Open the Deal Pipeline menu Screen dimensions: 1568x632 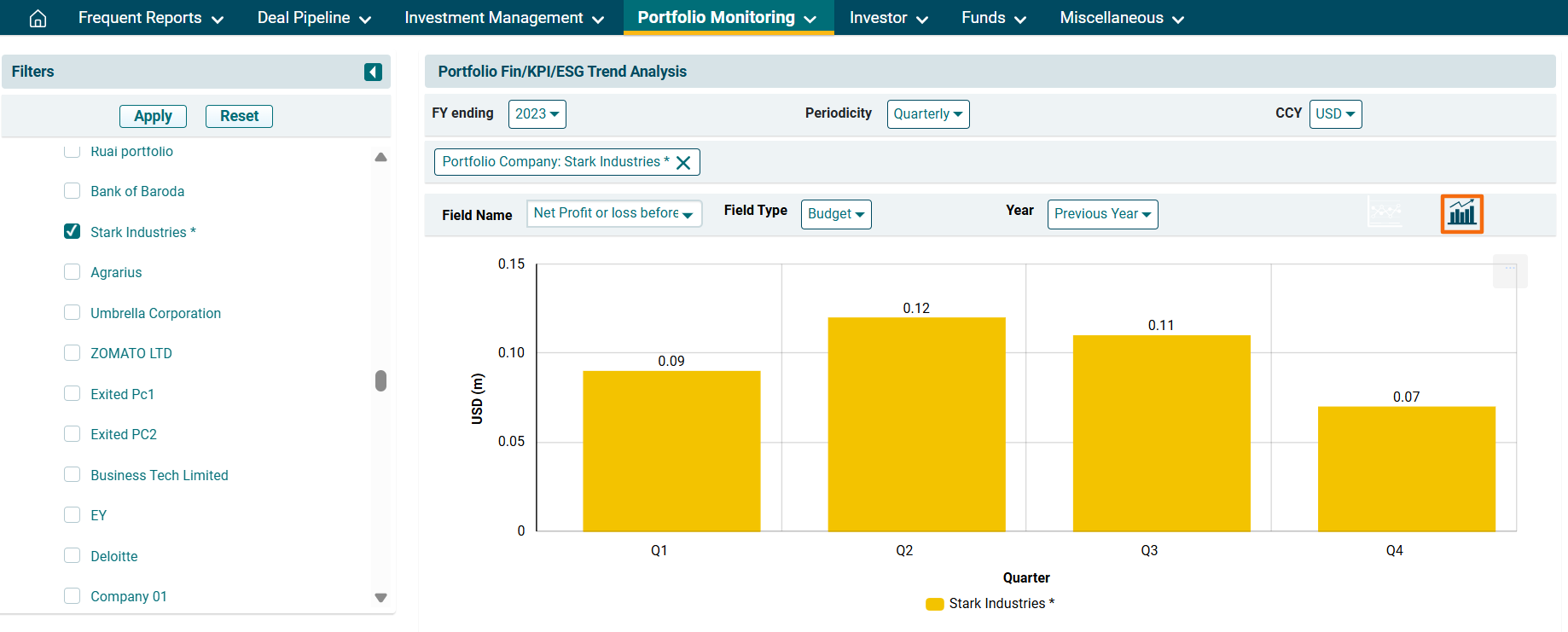tap(314, 18)
